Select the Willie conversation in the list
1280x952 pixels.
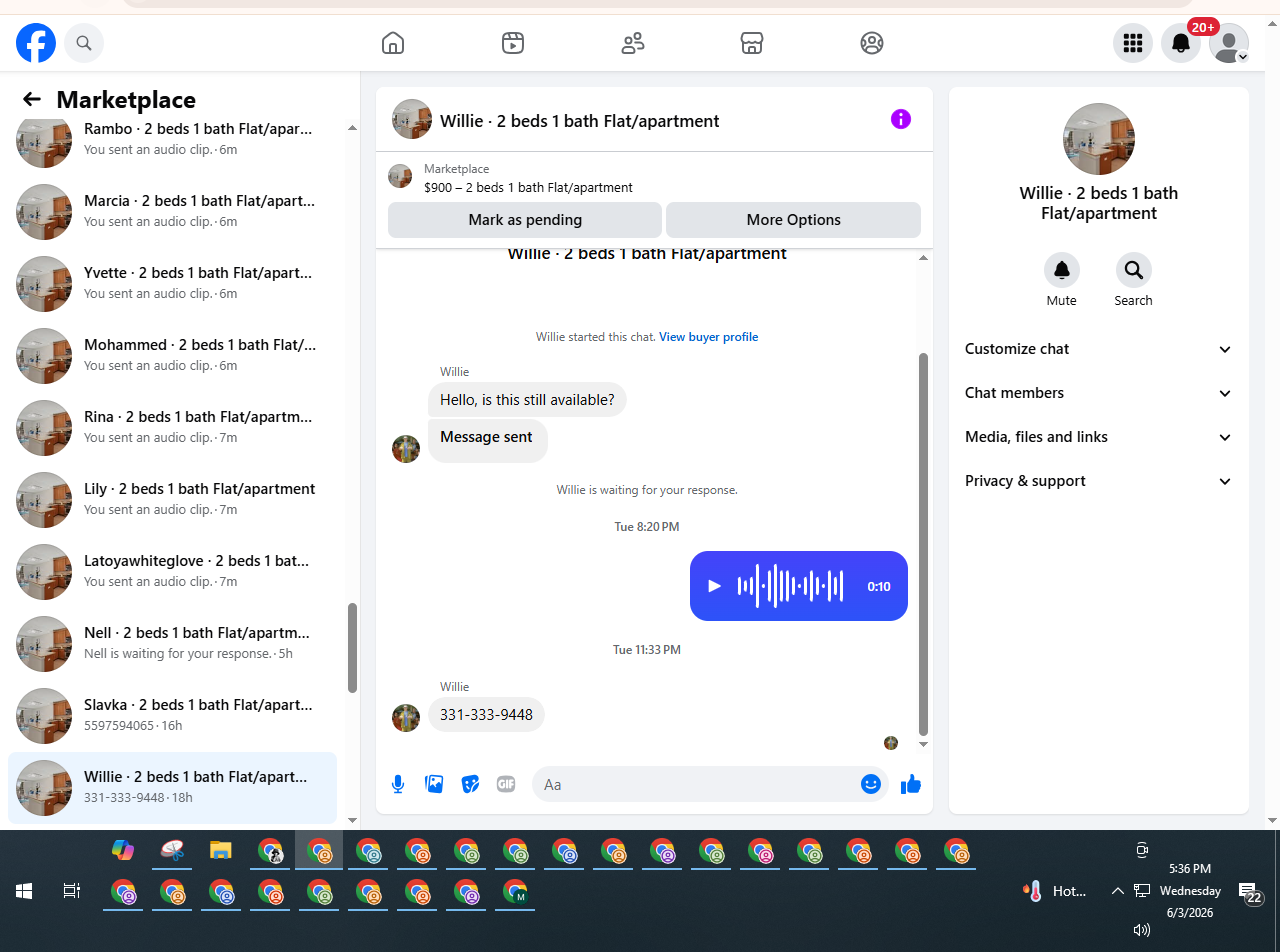point(172,787)
